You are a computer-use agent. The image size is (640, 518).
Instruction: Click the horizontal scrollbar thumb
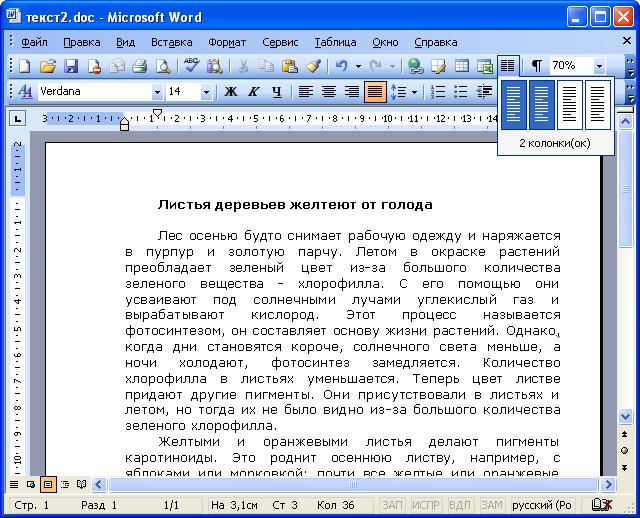(353, 485)
